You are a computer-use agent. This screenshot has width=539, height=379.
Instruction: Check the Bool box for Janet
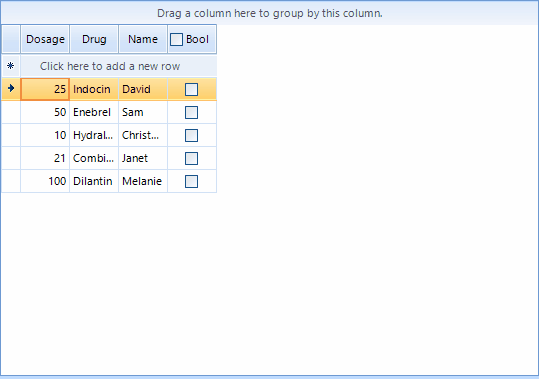pos(191,158)
